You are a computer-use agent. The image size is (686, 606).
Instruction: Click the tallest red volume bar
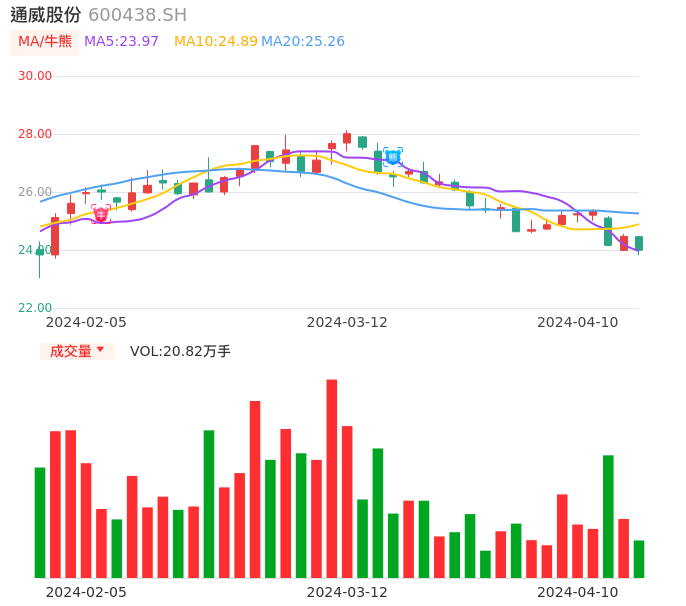[x=332, y=479]
